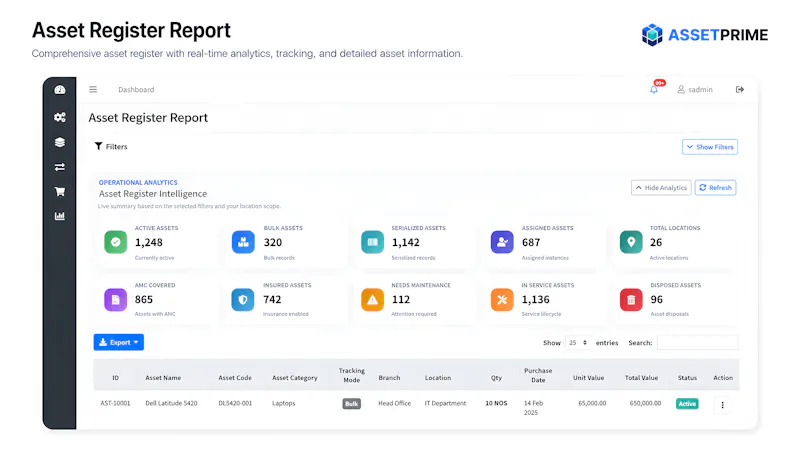Click the AMC Covered document icon

pyautogui.click(x=116, y=299)
